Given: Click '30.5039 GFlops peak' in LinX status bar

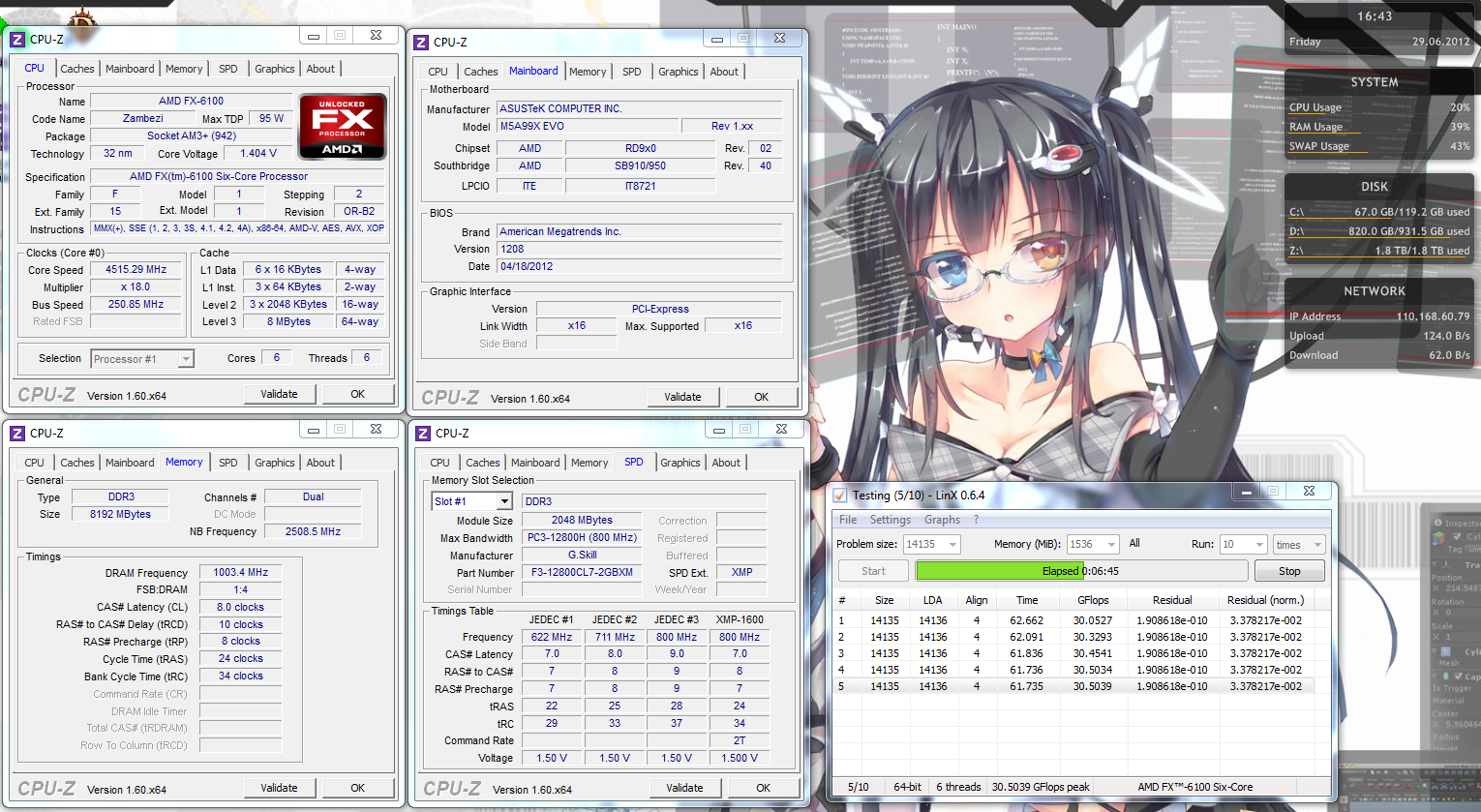Looking at the screenshot, I should click(1041, 787).
